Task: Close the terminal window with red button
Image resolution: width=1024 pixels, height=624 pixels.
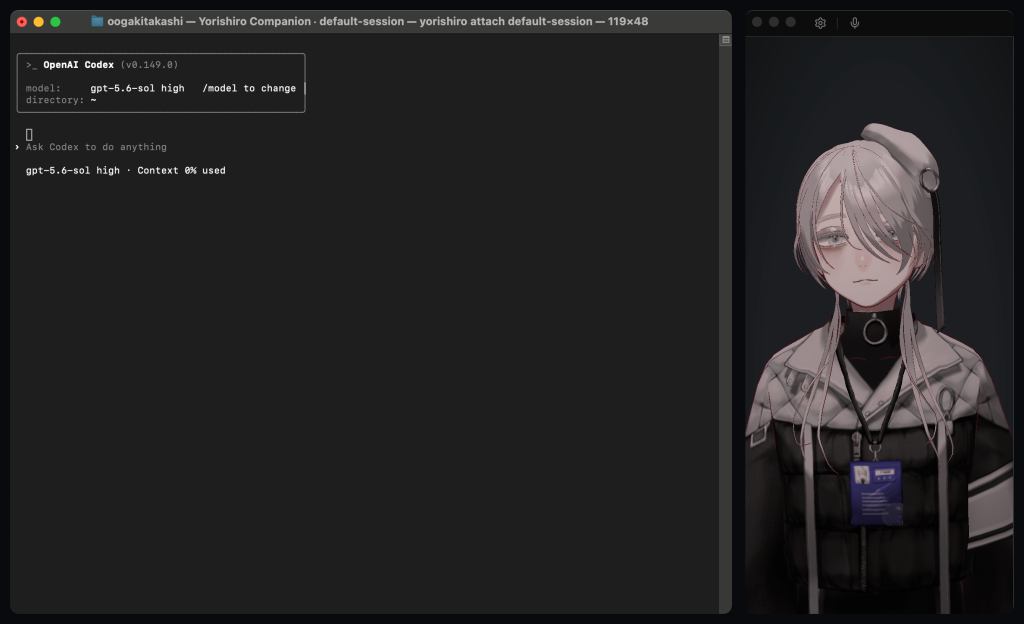Action: pyautogui.click(x=22, y=22)
